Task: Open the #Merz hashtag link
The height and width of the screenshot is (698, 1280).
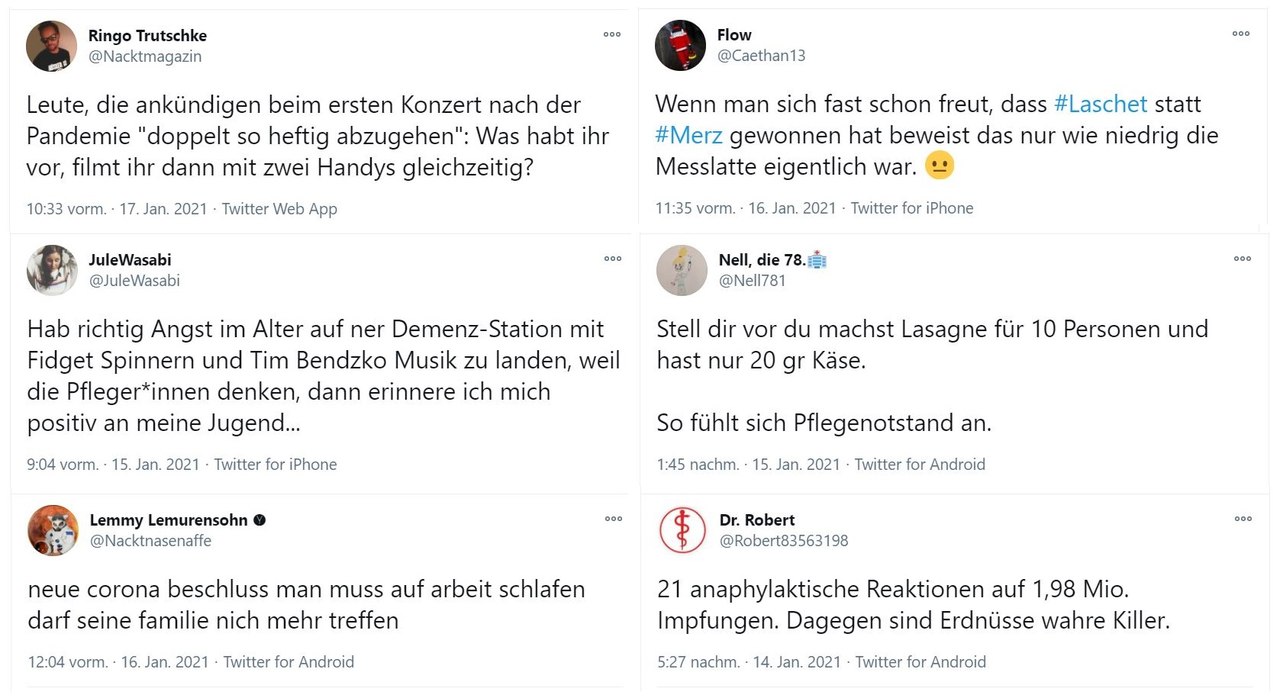Action: point(689,135)
